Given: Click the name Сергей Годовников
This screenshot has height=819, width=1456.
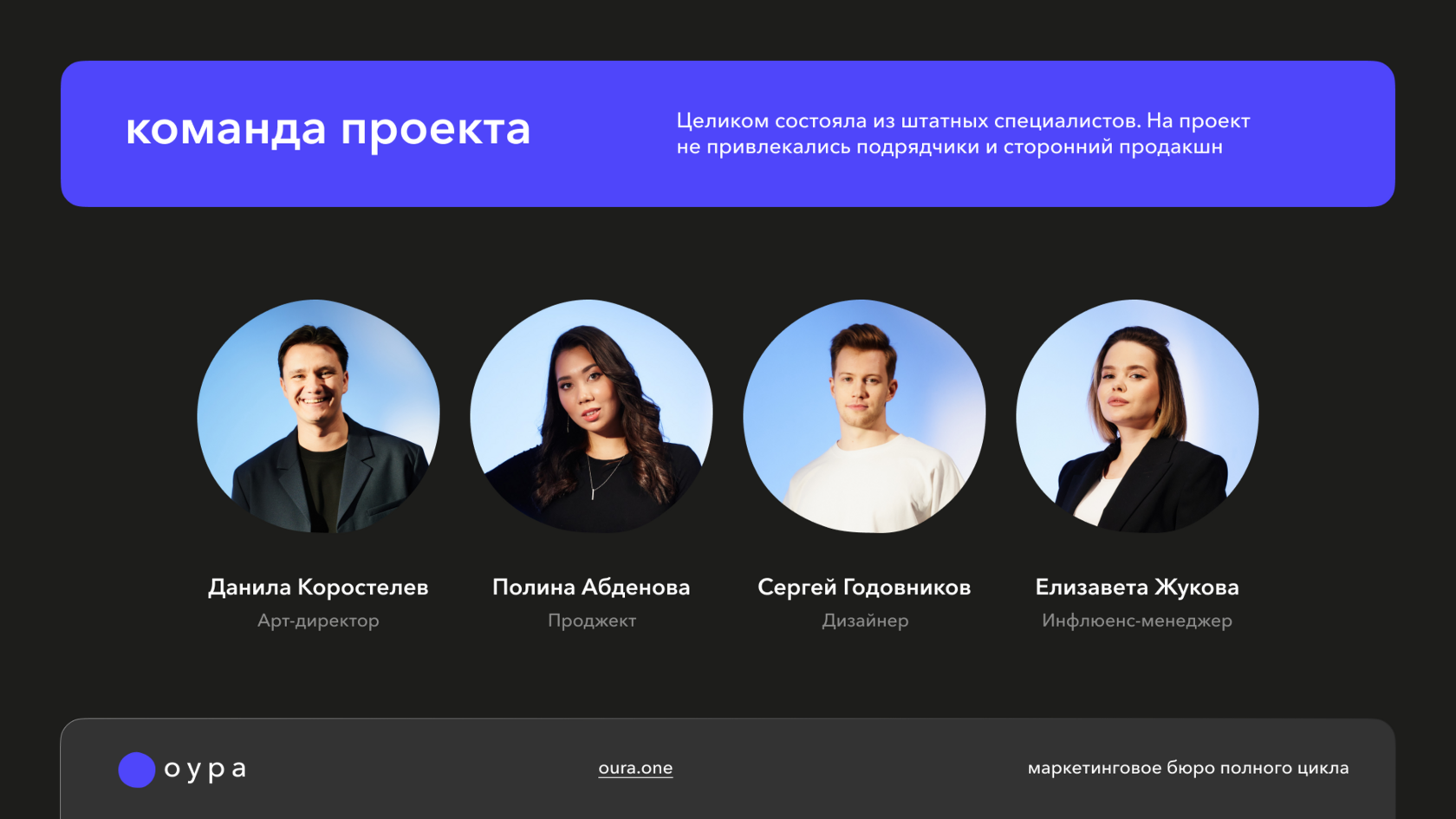Looking at the screenshot, I should (x=864, y=587).
